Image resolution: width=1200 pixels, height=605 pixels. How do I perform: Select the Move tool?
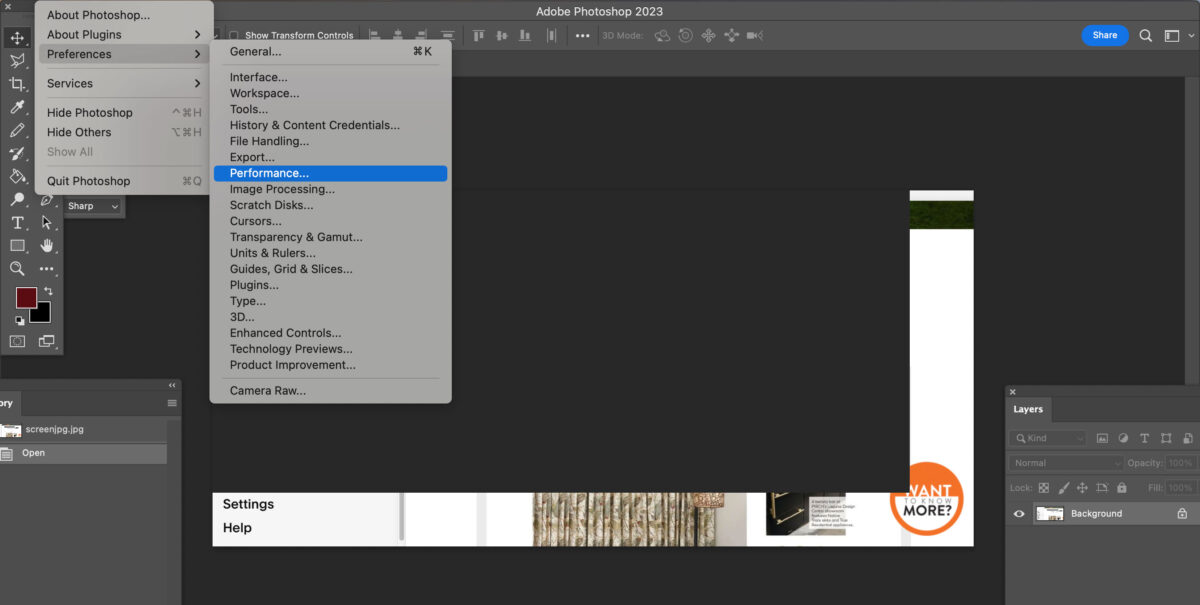coord(15,40)
